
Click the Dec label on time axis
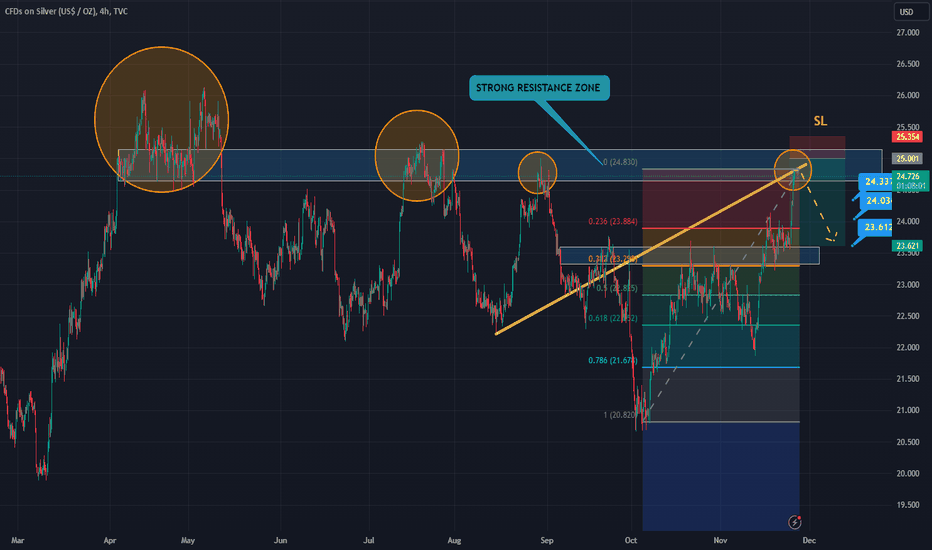tap(809, 541)
